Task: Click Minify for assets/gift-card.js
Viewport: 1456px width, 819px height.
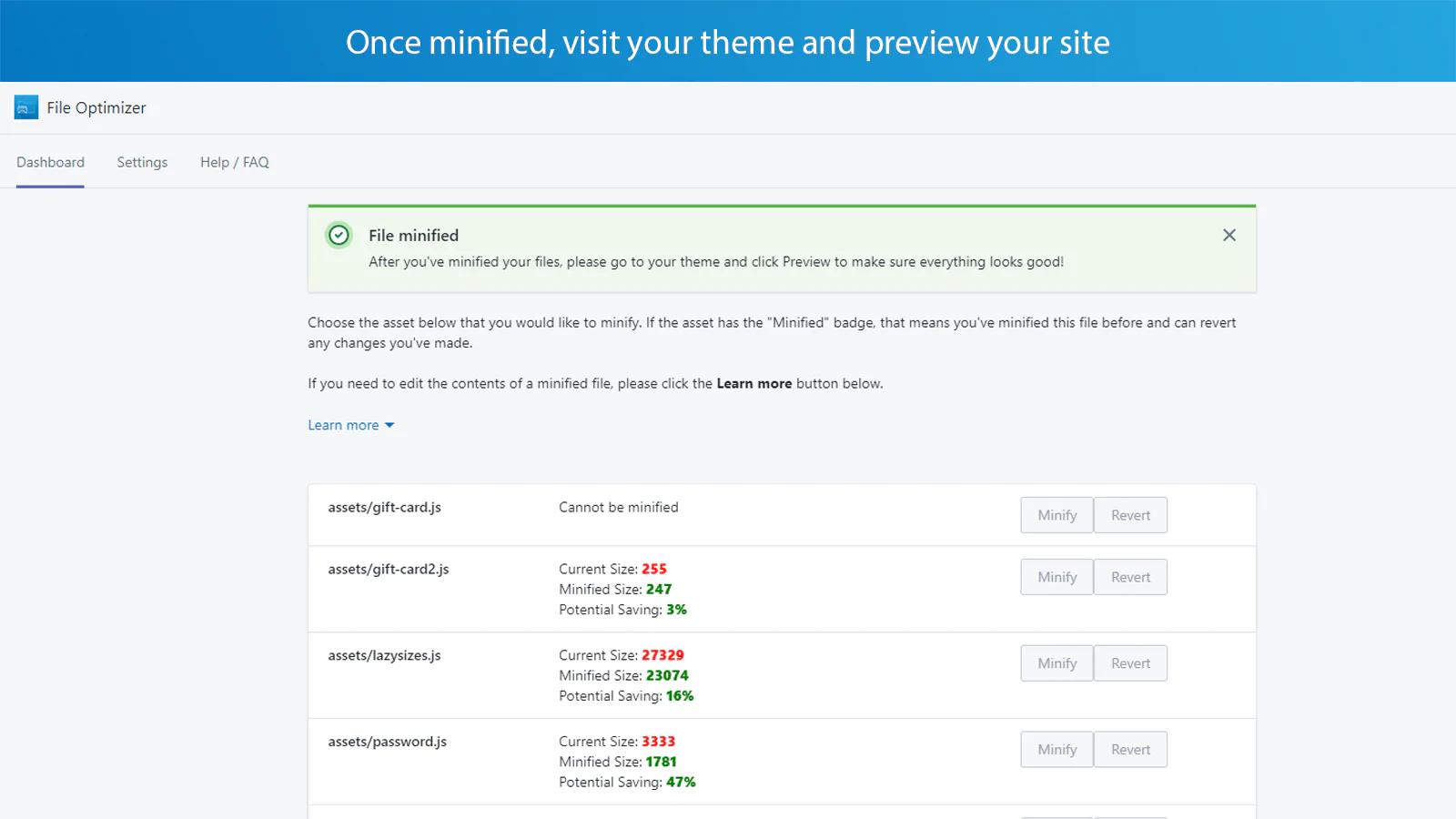Action: (x=1057, y=514)
